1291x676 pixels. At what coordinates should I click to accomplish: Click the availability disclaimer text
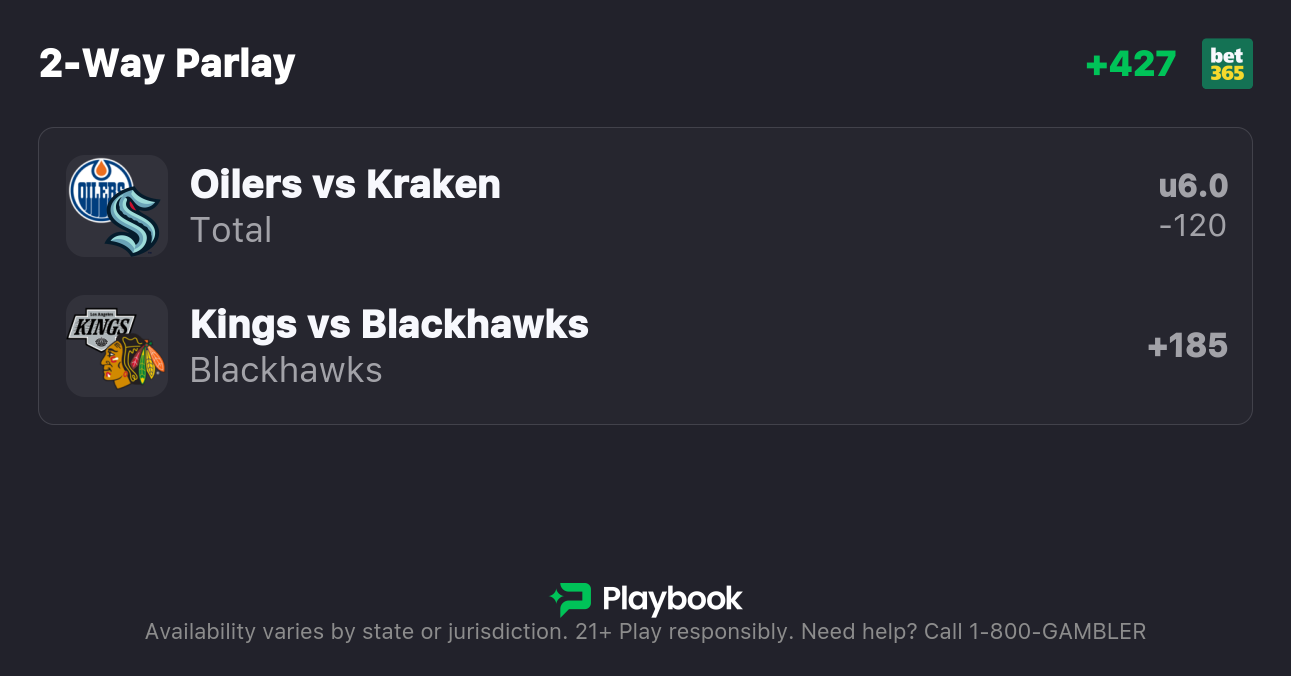pyautogui.click(x=355, y=632)
